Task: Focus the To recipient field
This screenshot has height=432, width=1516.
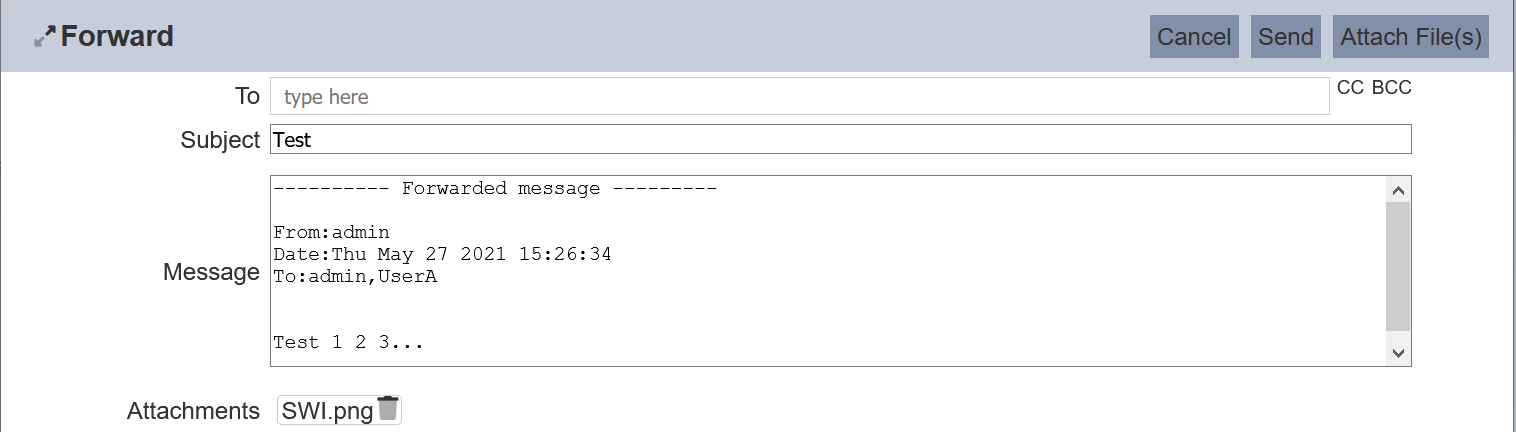Action: tap(799, 97)
